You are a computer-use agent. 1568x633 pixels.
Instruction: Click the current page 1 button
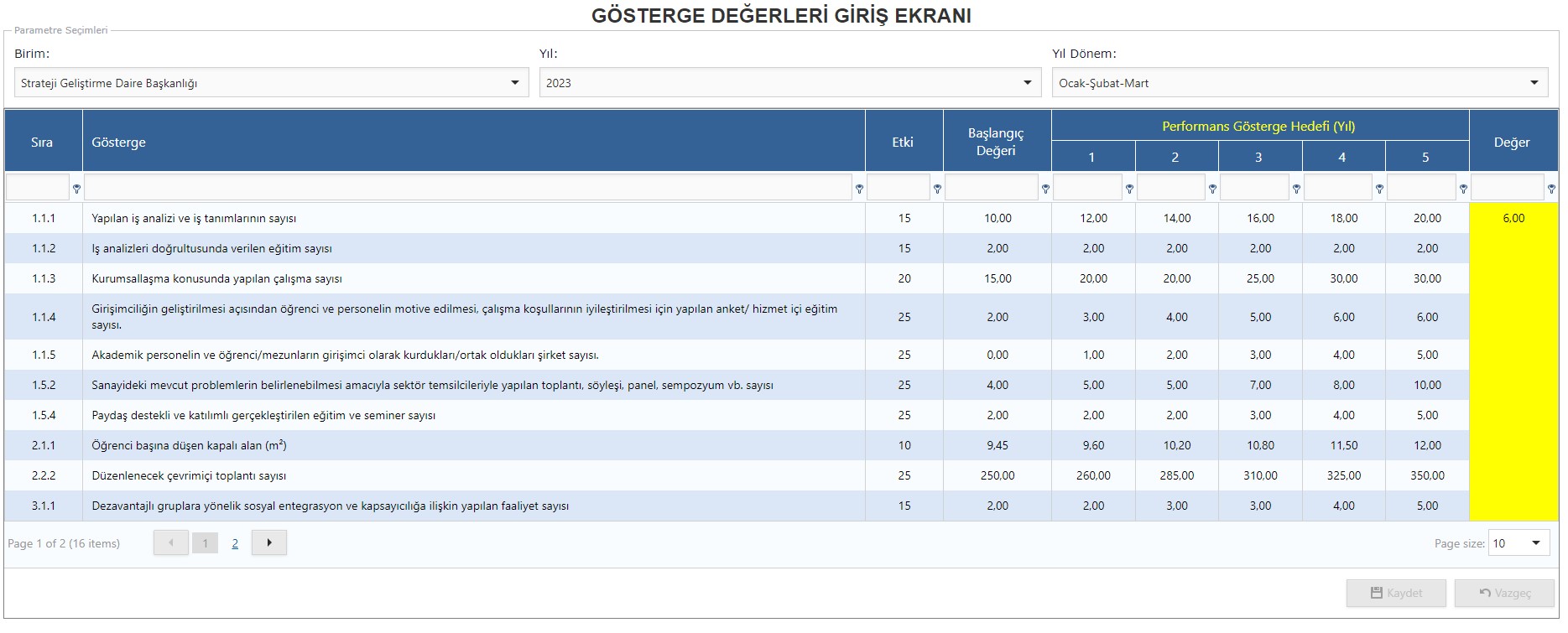[x=205, y=543]
